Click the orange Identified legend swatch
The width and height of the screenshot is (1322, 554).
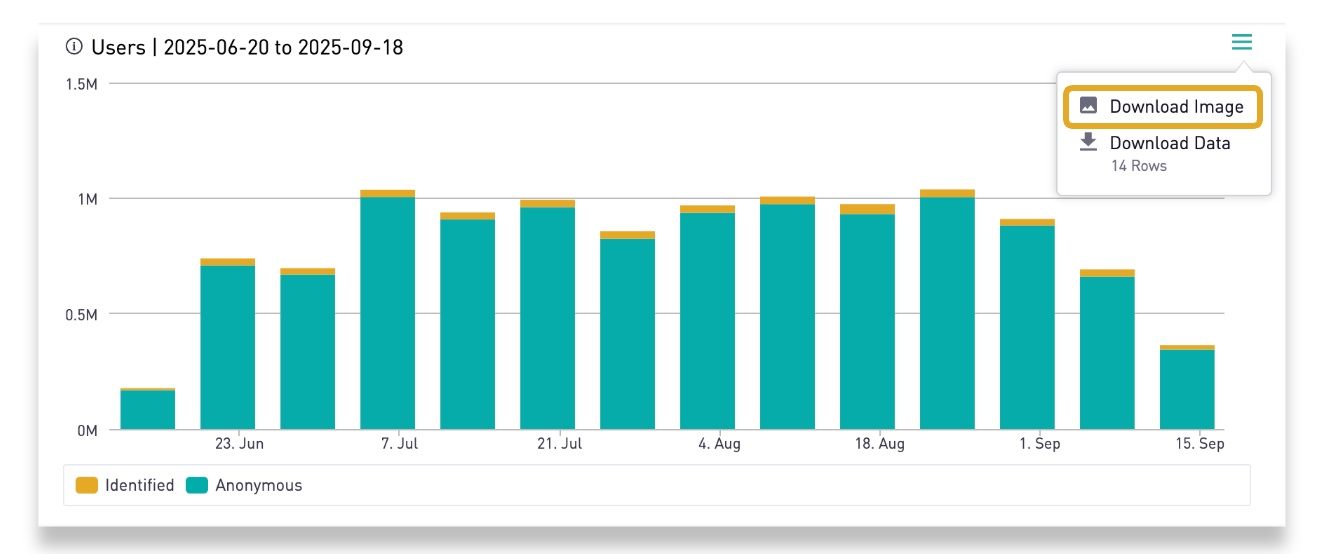[x=87, y=485]
